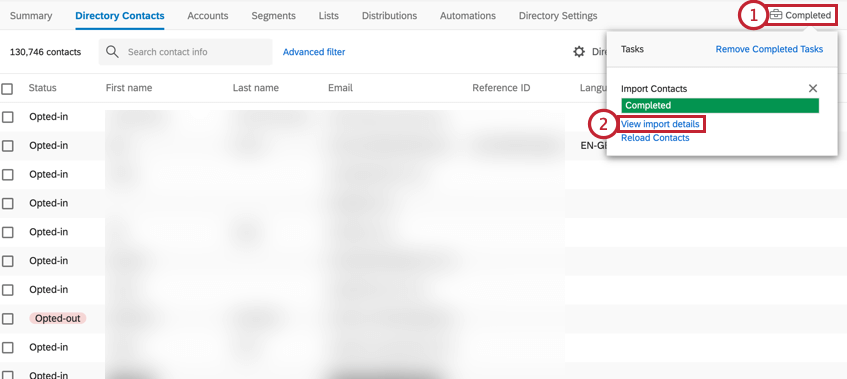Click the Reference ID column header
The image size is (847, 379).
pyautogui.click(x=501, y=88)
